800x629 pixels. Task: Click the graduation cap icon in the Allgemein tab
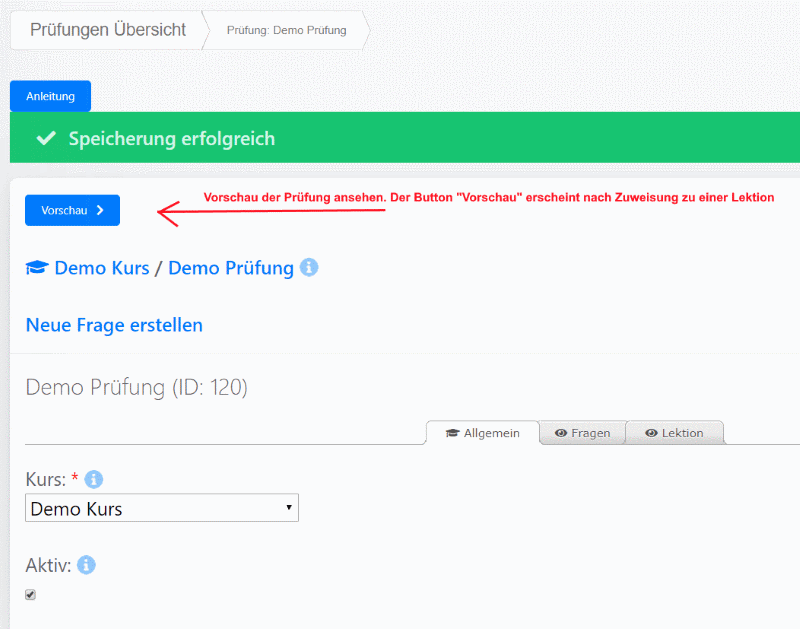click(452, 433)
